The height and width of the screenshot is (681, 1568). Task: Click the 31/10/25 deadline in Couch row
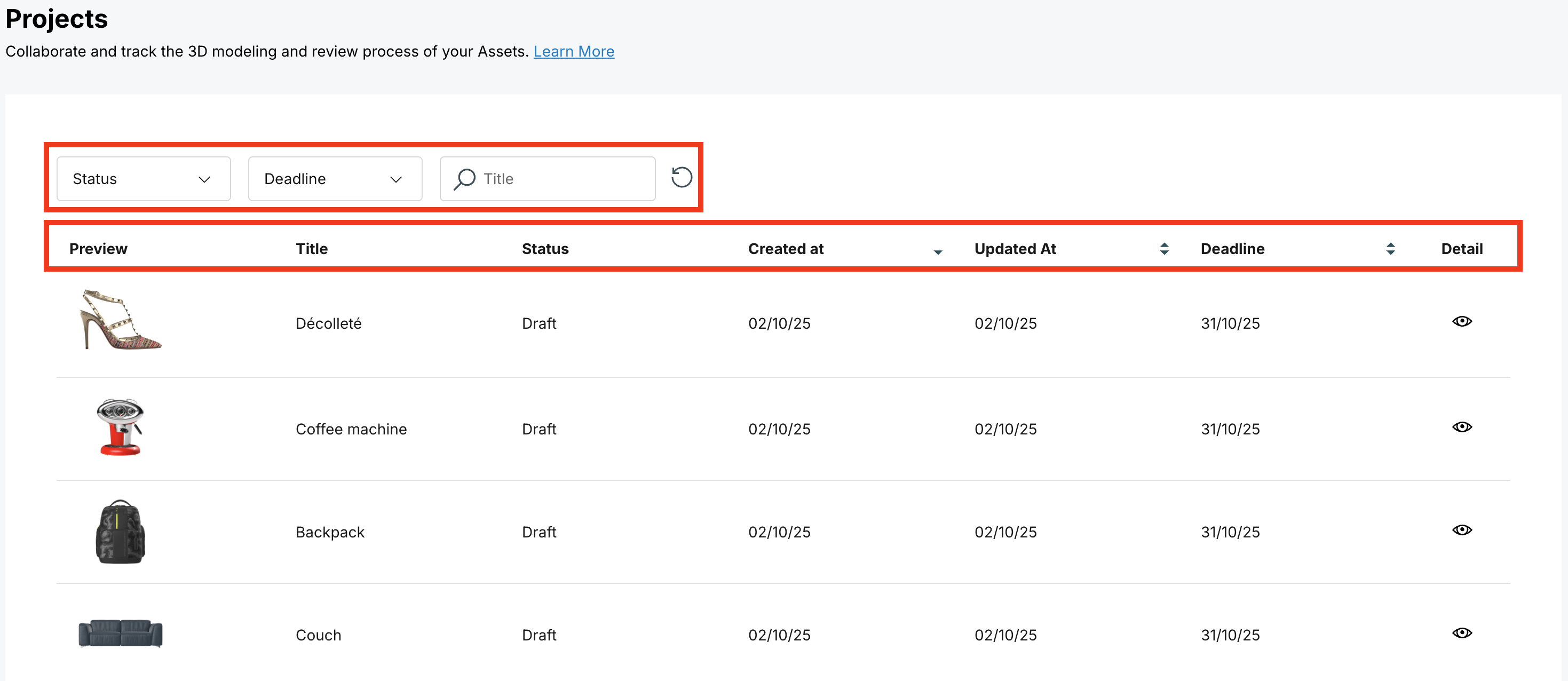[1230, 635]
